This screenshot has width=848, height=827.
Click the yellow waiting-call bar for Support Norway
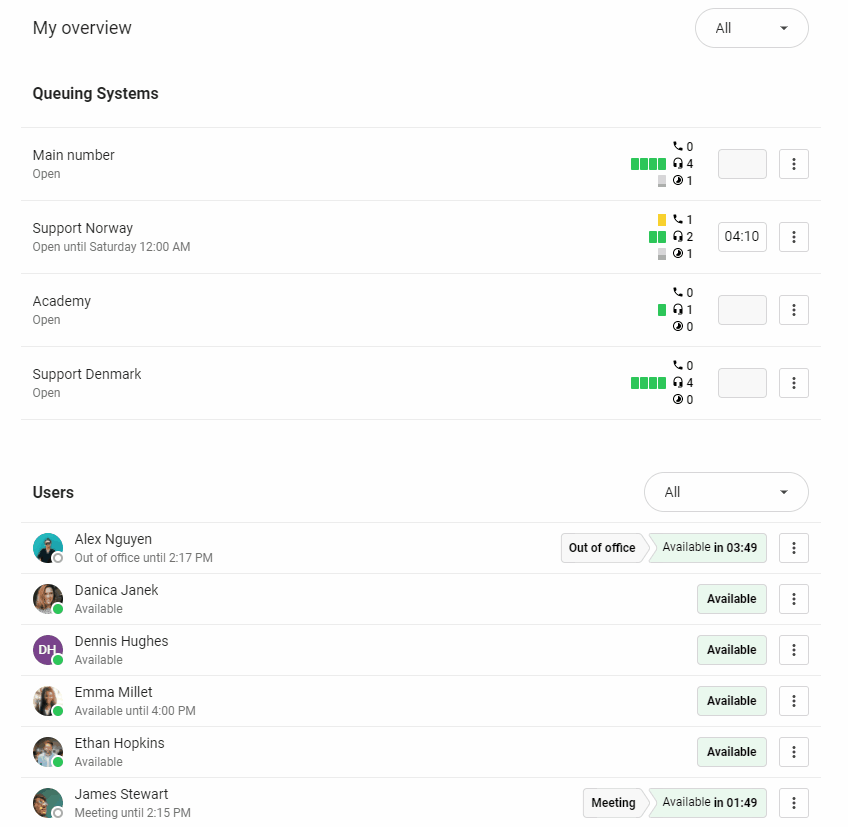tap(662, 220)
